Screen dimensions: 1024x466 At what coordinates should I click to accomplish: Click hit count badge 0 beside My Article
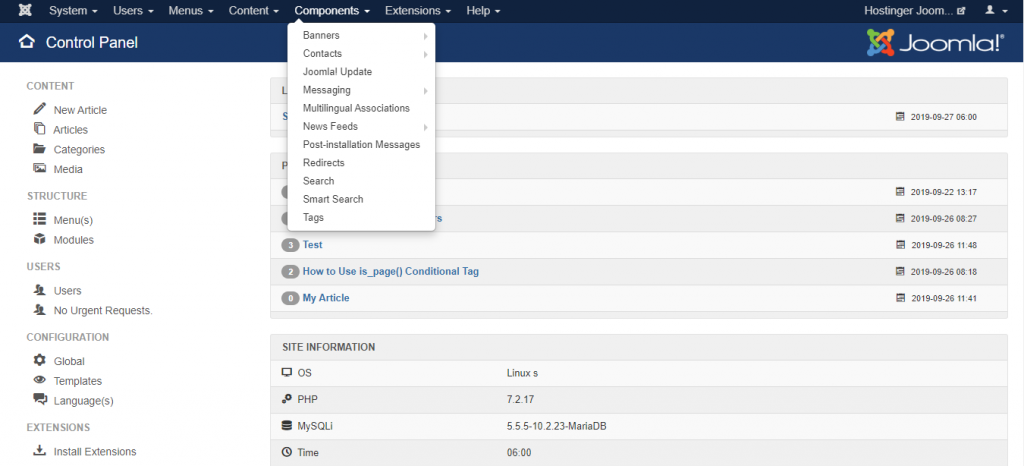[x=290, y=298]
